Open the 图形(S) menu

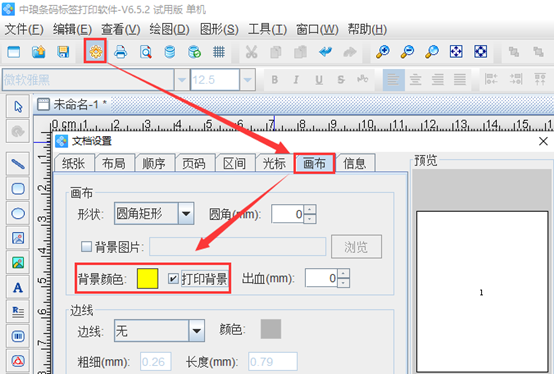point(219,29)
